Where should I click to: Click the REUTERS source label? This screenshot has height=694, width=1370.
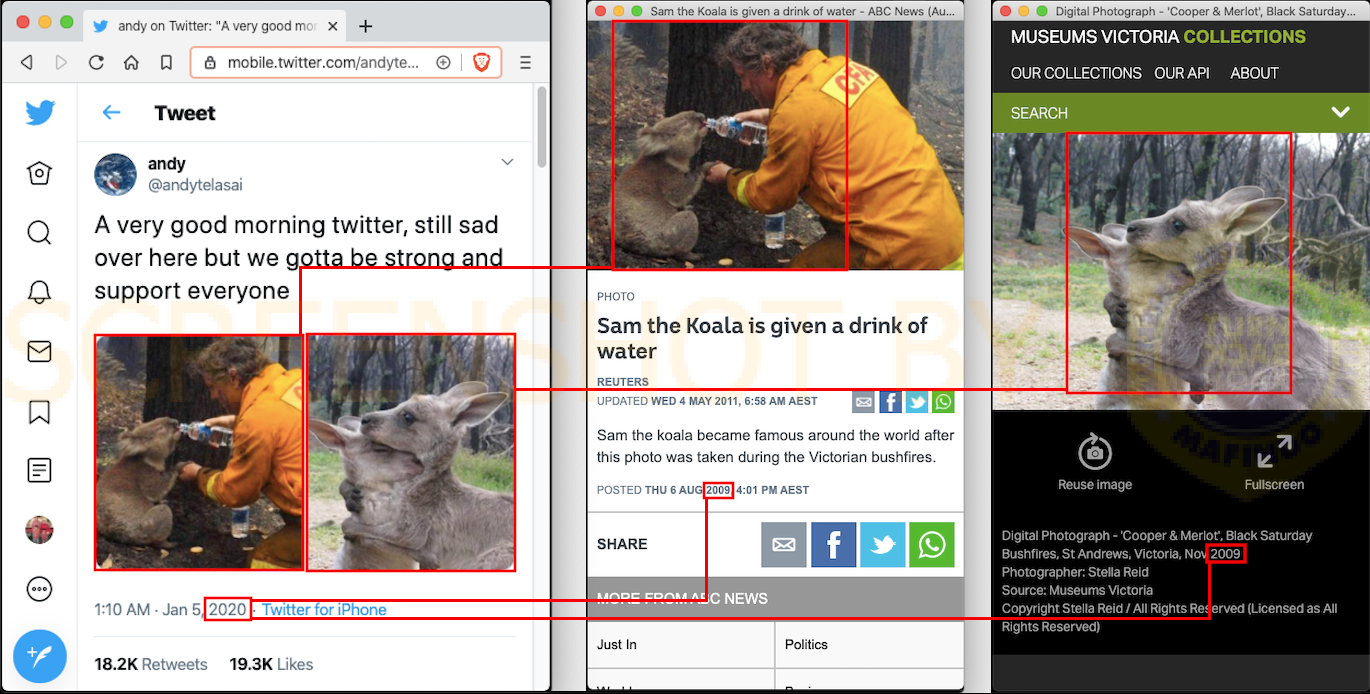(x=623, y=382)
